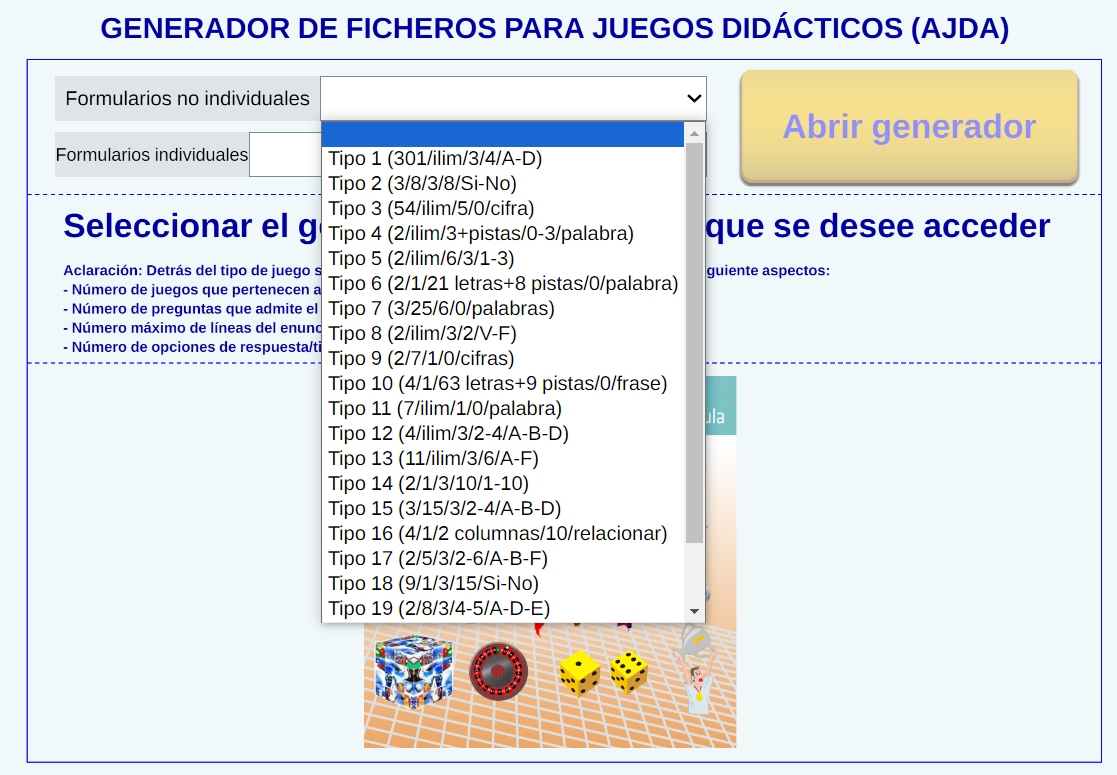The height and width of the screenshot is (775, 1117).
Task: Select Tipo 1 (301/ilim/3/4/A-D)
Action: pos(435,158)
